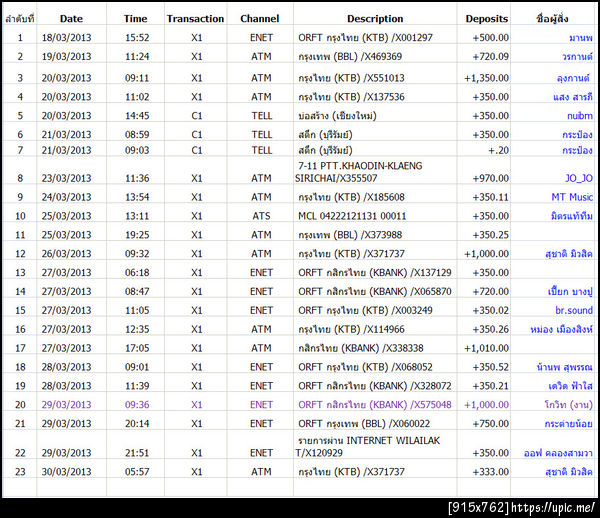Screen dimensions: 600x518
Task: Click the ATS channel cell
Action: tap(261, 216)
